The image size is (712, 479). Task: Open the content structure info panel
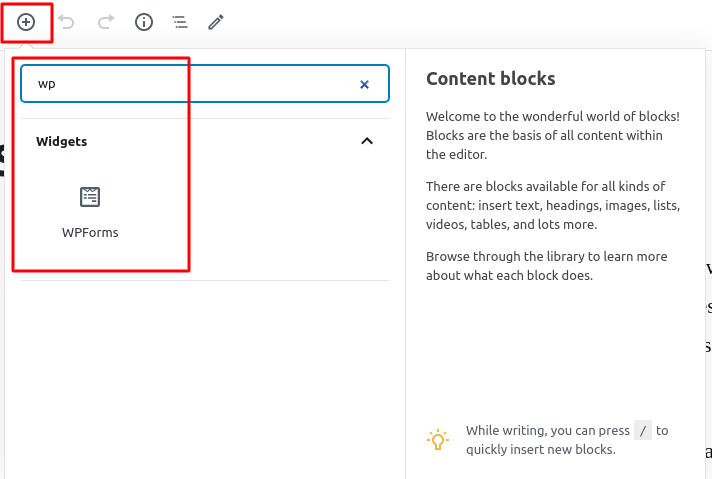point(144,22)
